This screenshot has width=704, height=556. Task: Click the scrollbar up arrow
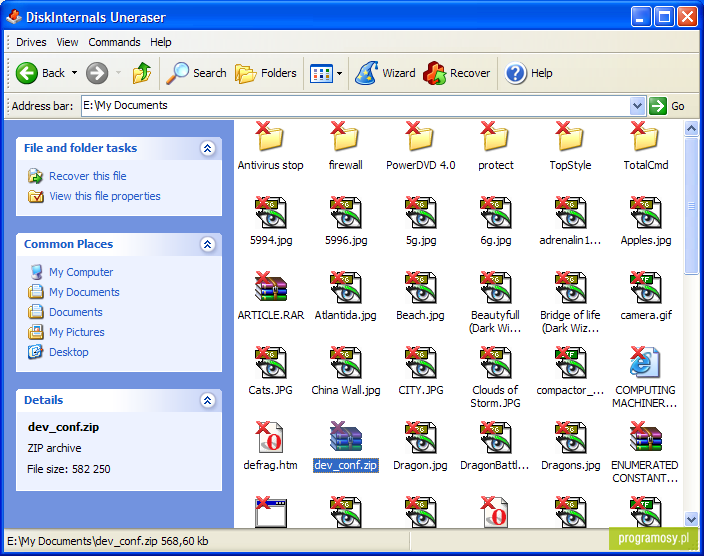tap(691, 129)
